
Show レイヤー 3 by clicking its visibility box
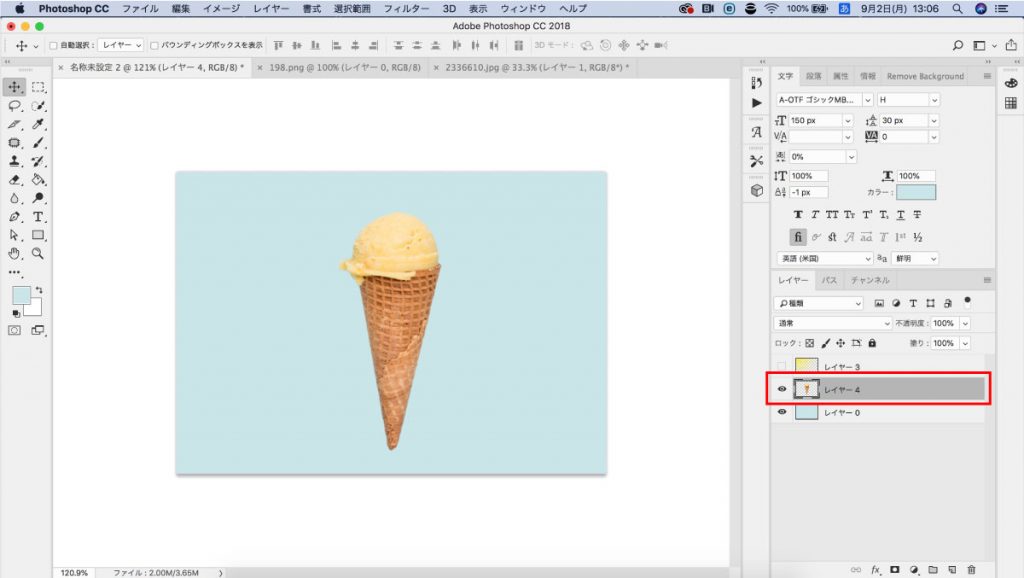tap(782, 367)
